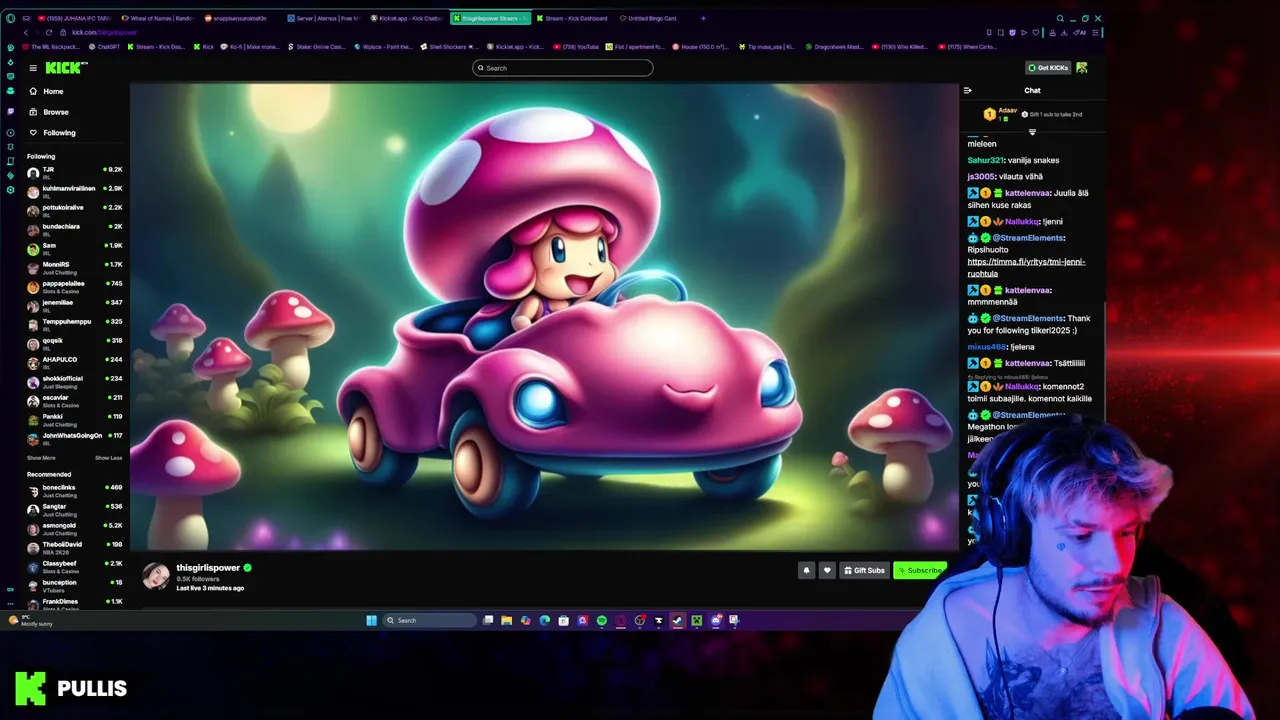Screen dimensions: 1280x720
Task: Switch to Wheel of Names browser tab
Action: point(156,18)
